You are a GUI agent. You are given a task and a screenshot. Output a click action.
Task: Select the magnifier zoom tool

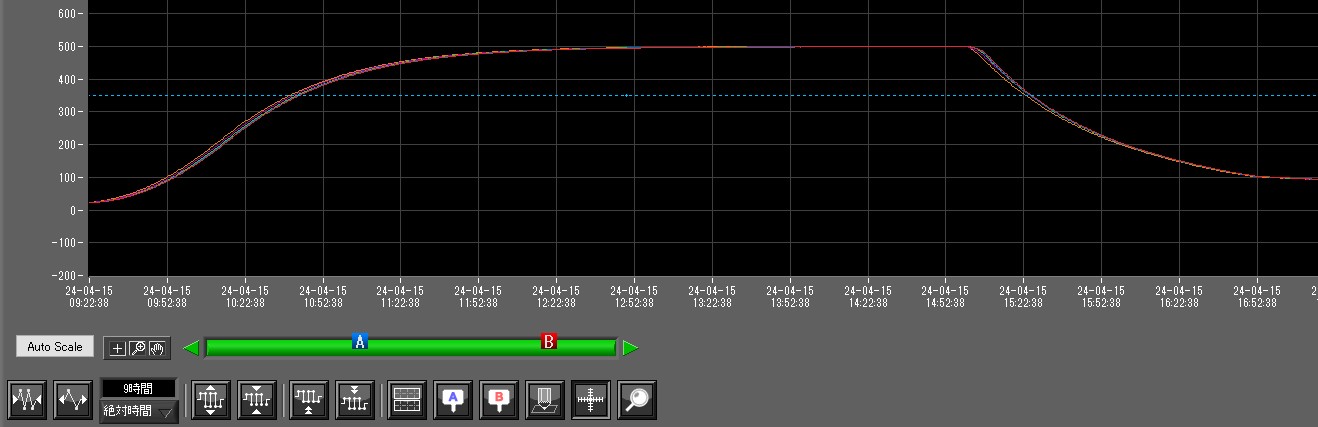coord(138,348)
